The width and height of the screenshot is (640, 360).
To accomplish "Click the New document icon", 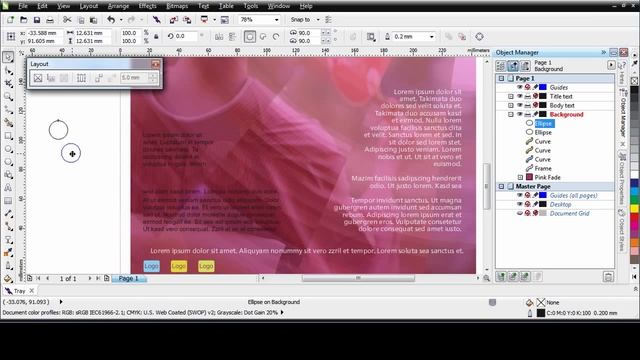I will [10, 20].
